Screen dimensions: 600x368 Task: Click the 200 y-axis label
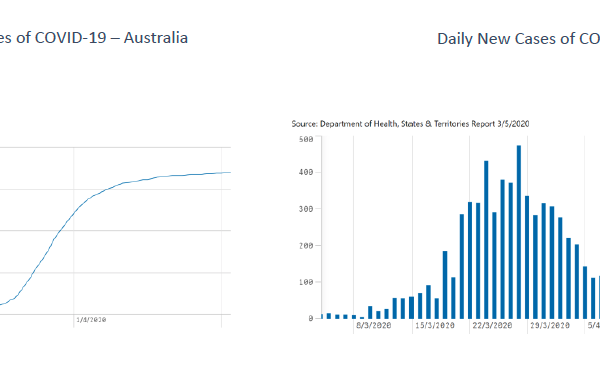306,246
